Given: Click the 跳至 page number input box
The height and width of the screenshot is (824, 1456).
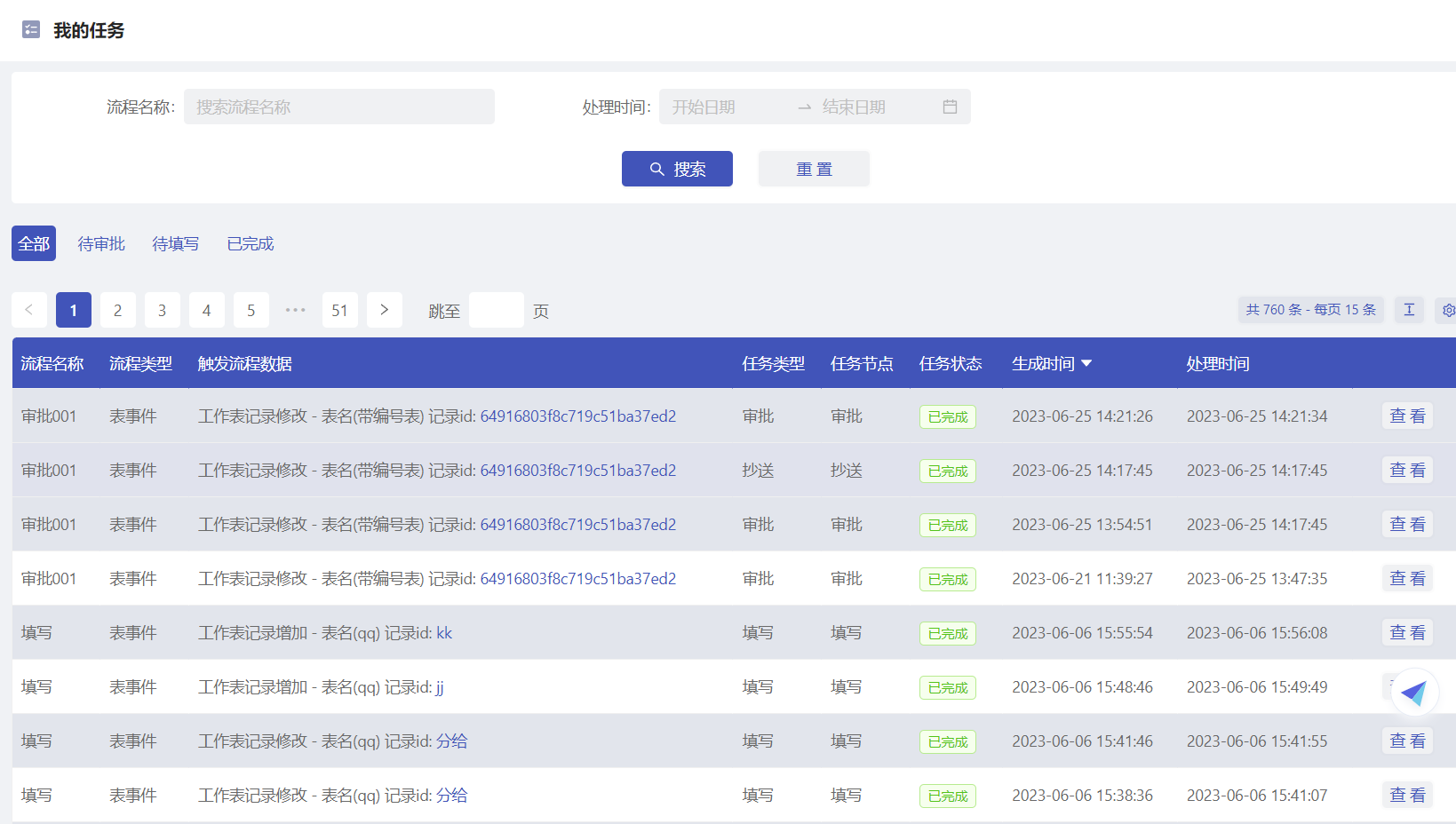Looking at the screenshot, I should pyautogui.click(x=496, y=310).
